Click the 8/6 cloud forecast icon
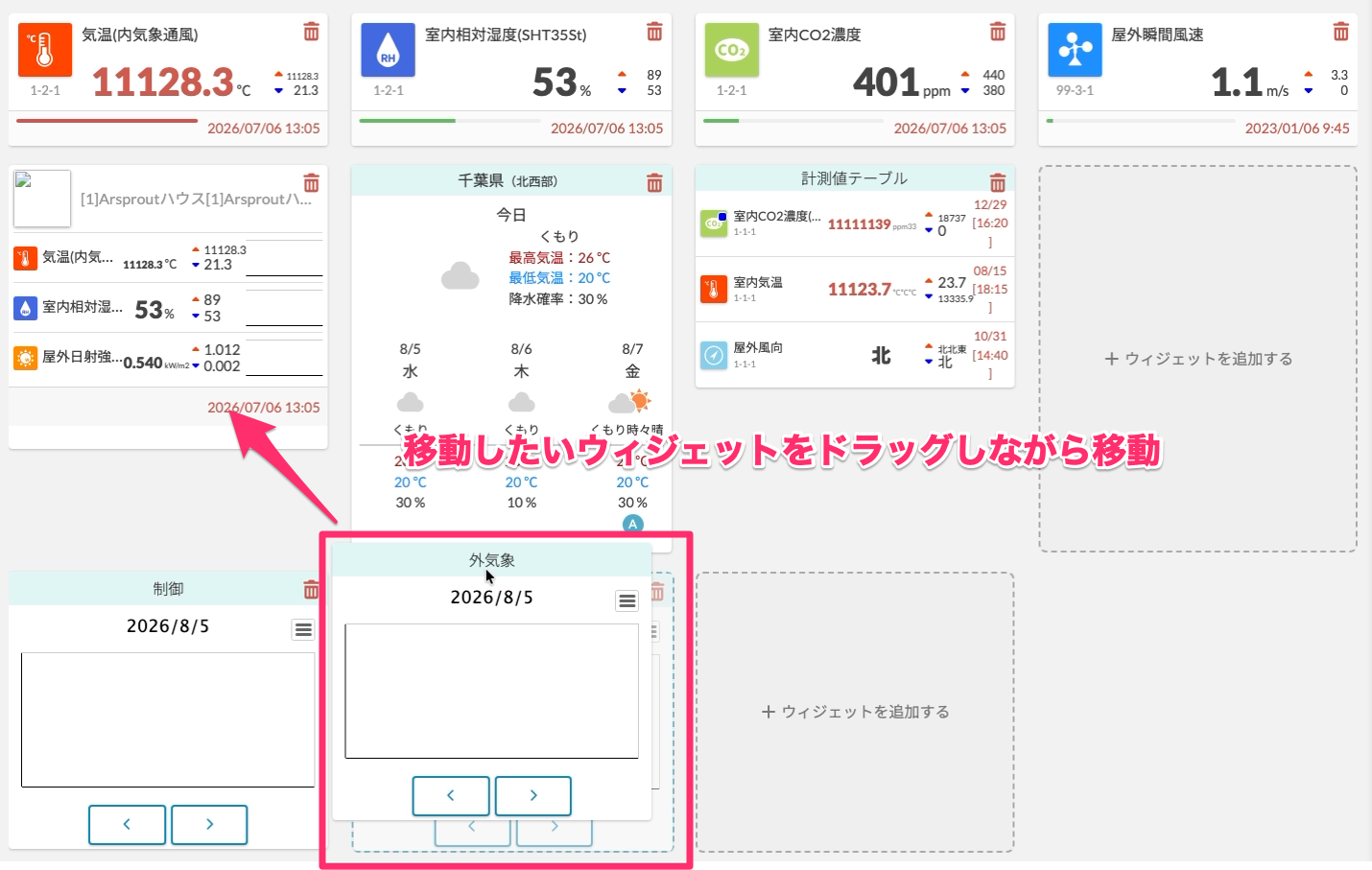Viewport: 1372px width, 870px height. pos(521,402)
